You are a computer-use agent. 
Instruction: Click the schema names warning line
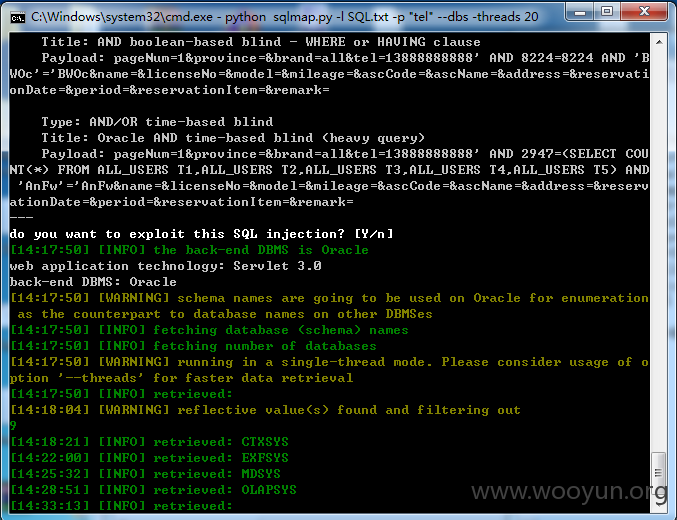[329, 306]
